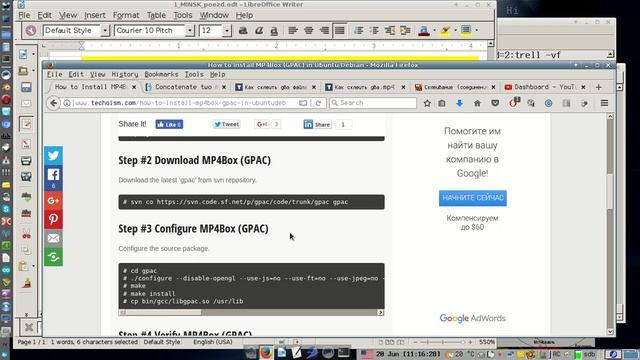Open Firefox History menu
Screen dimensions: 640x360
click(x=125, y=74)
